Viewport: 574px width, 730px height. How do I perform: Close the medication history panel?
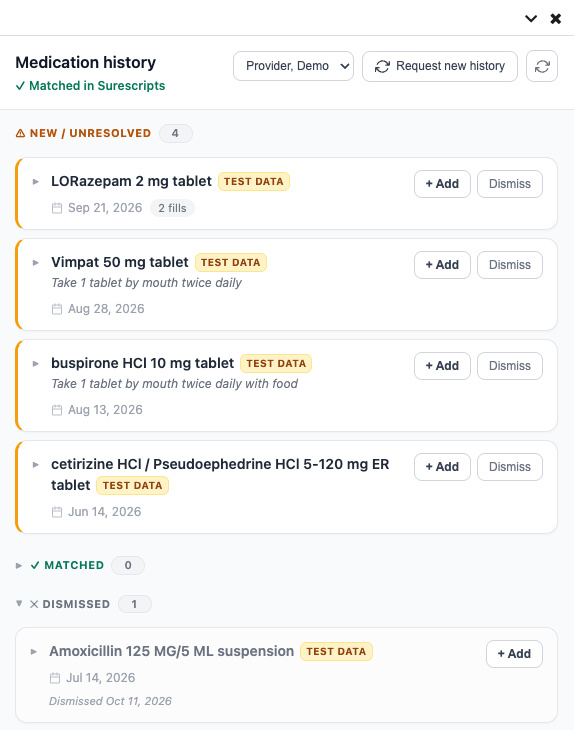coord(555,19)
